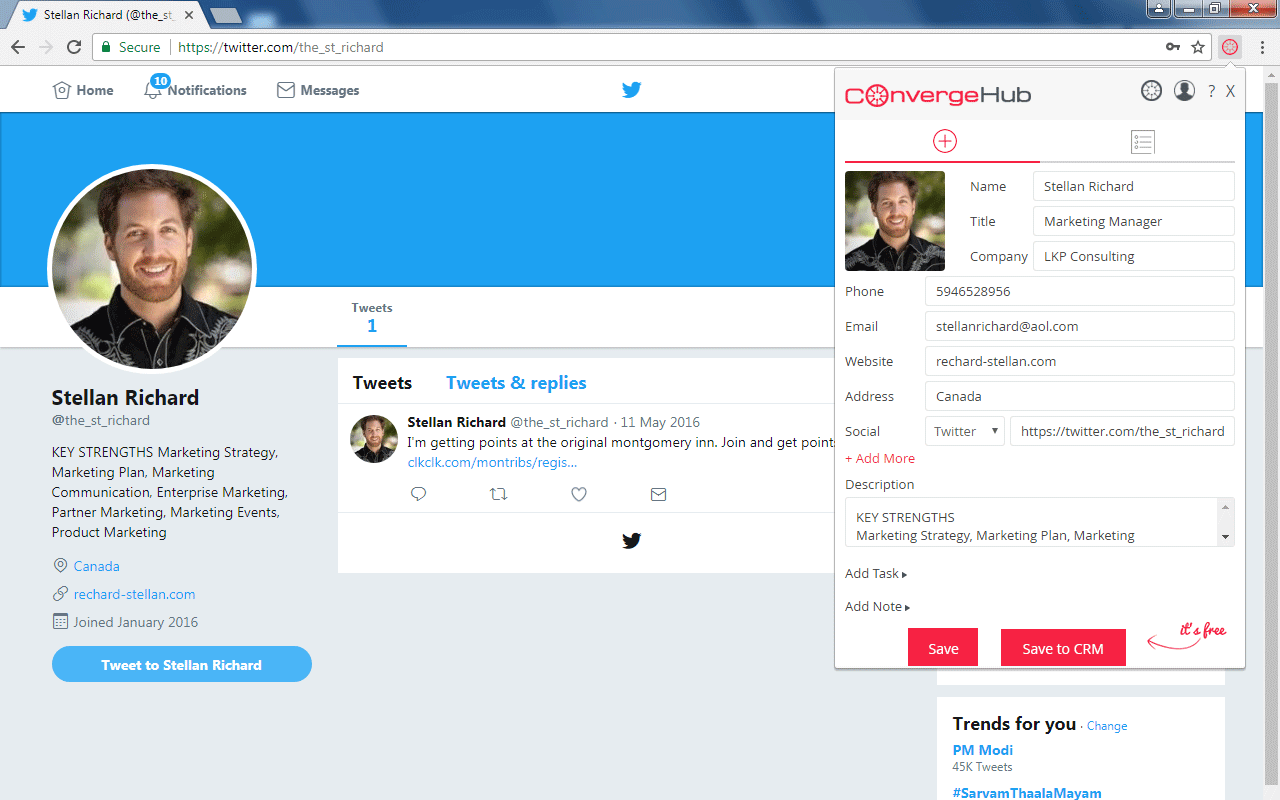Click the @the_st_richard handle under profile name
Screen dimensions: 1280x800
click(x=101, y=421)
